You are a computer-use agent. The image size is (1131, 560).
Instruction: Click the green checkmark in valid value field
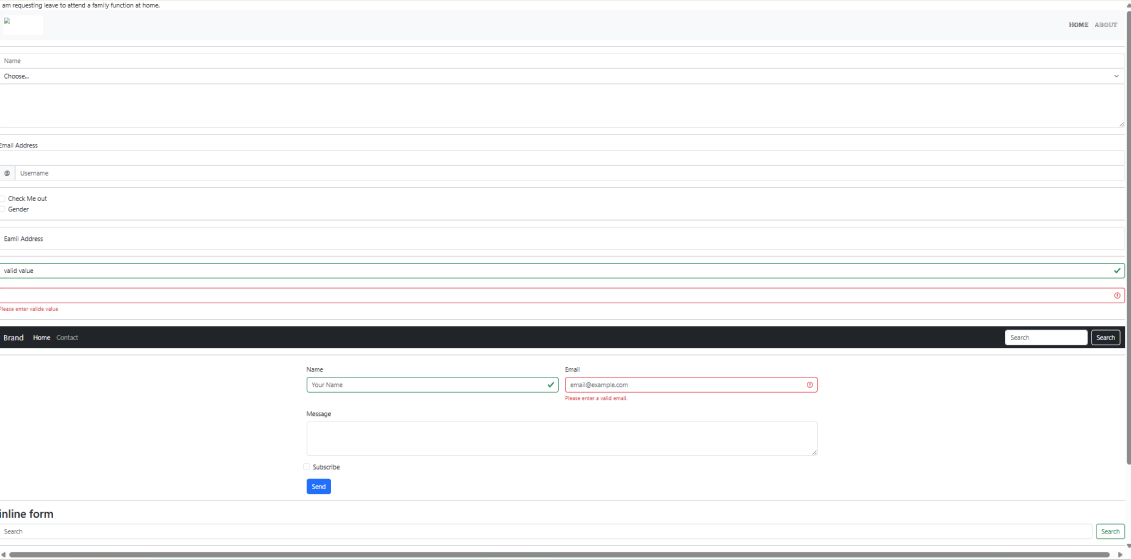pyautogui.click(x=1117, y=271)
